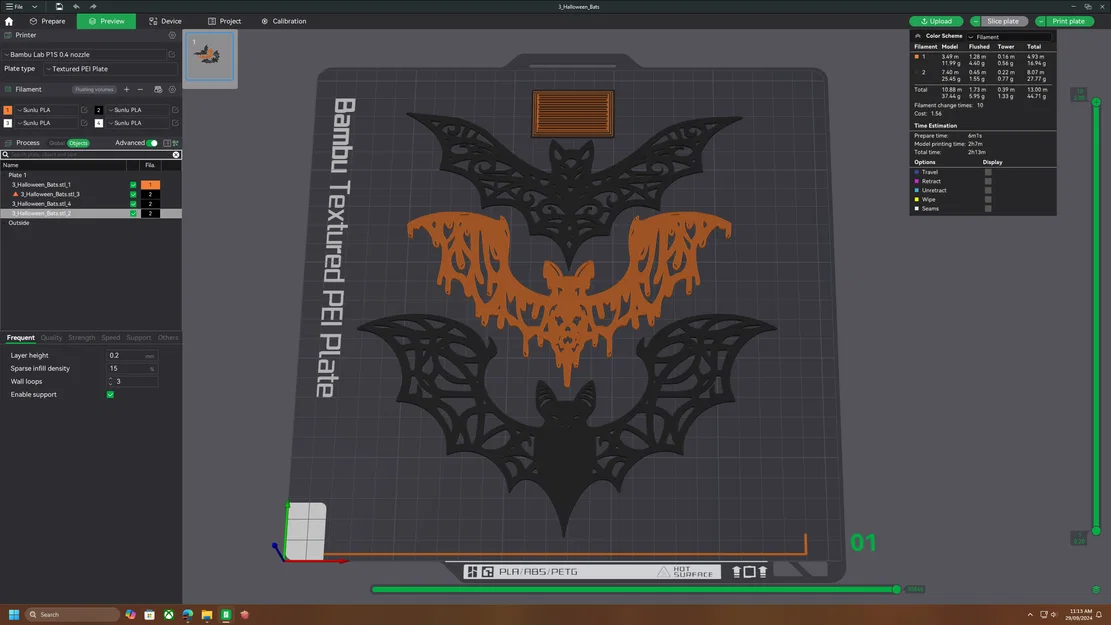This screenshot has height=625, width=1111.
Task: Open filament 2 Sunlu PLA dropdown
Action: pyautogui.click(x=137, y=110)
